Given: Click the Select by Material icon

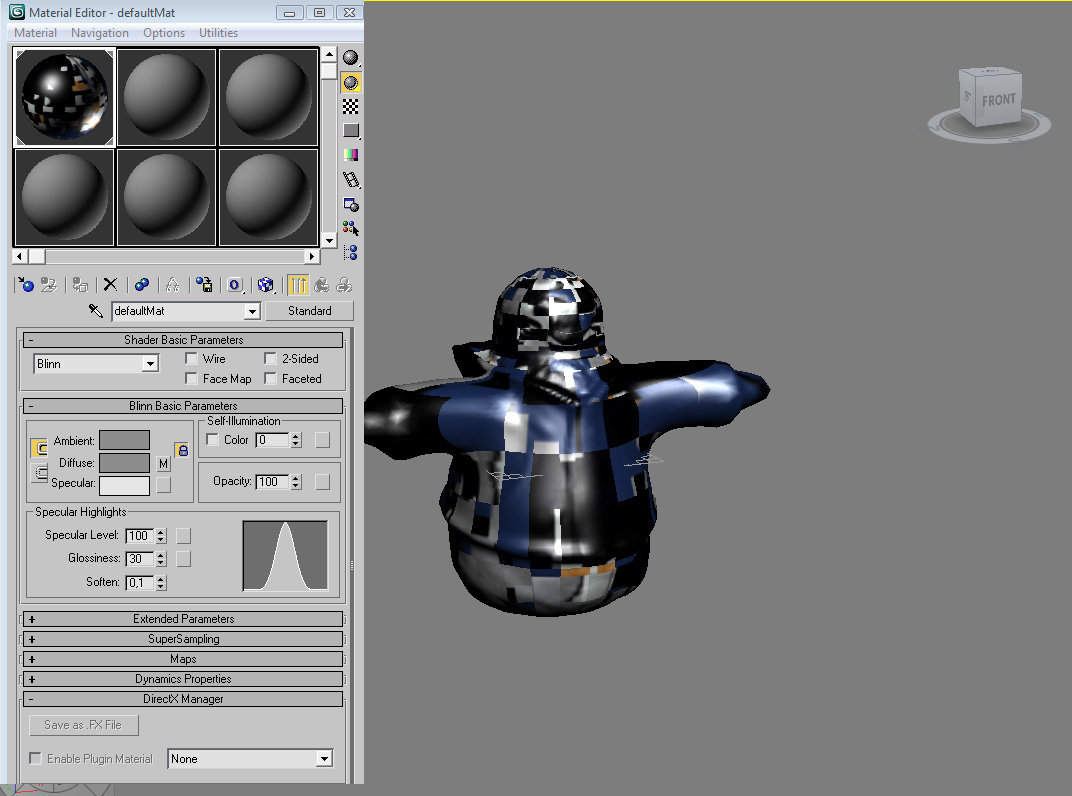Looking at the screenshot, I should (350, 228).
